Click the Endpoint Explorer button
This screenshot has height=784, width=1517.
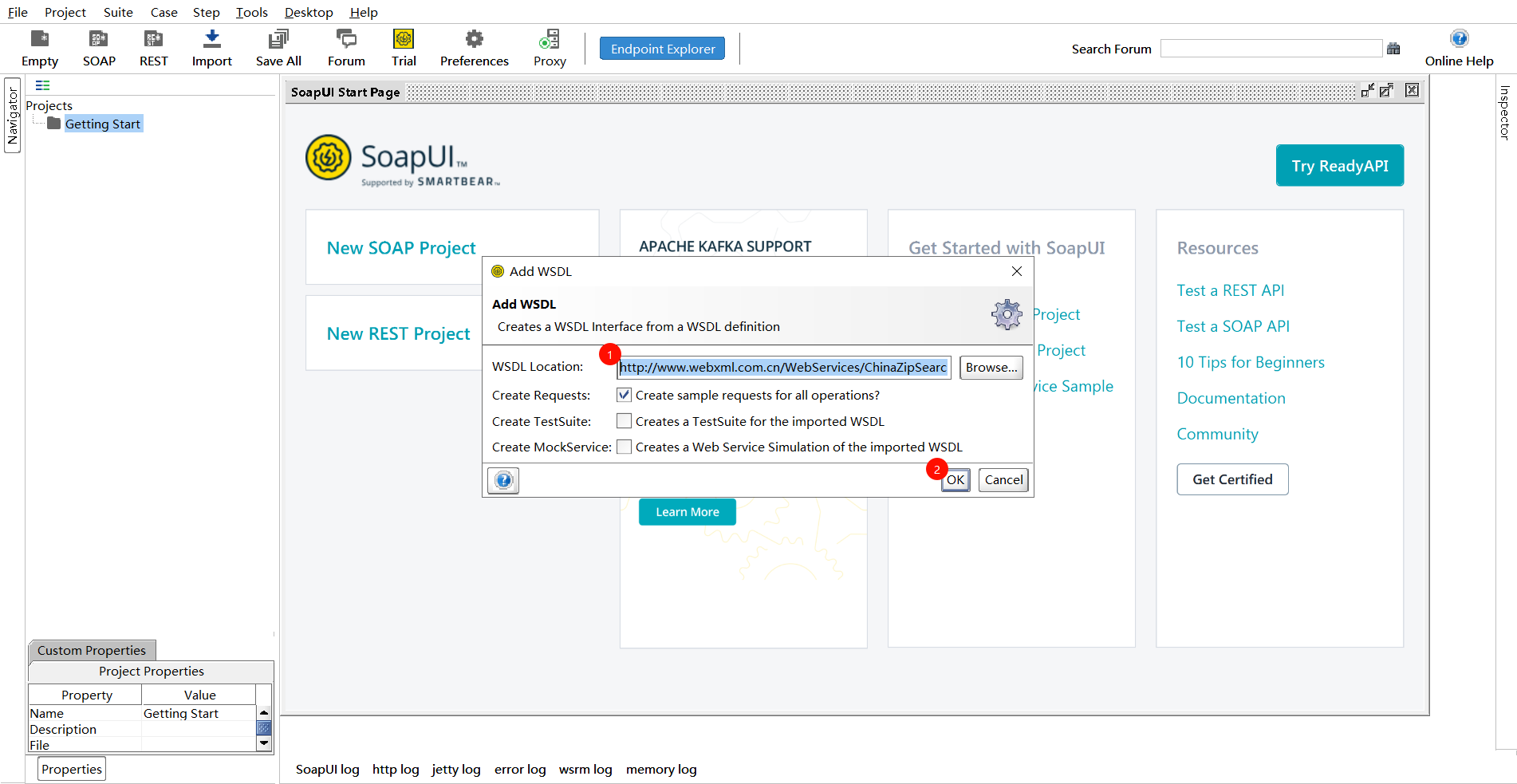click(662, 49)
